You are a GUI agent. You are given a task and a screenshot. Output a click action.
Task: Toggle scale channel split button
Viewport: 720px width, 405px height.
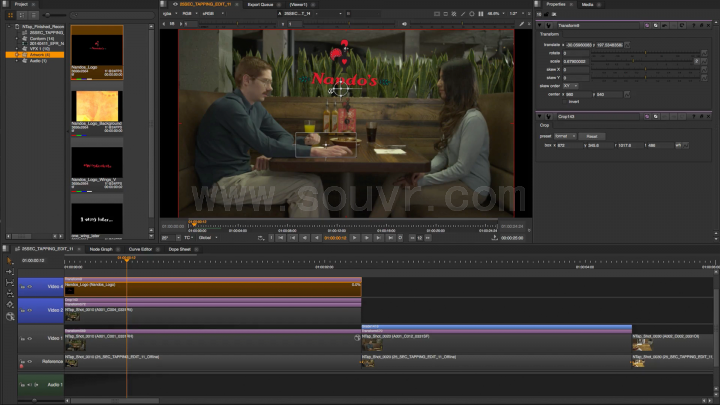coord(696,62)
